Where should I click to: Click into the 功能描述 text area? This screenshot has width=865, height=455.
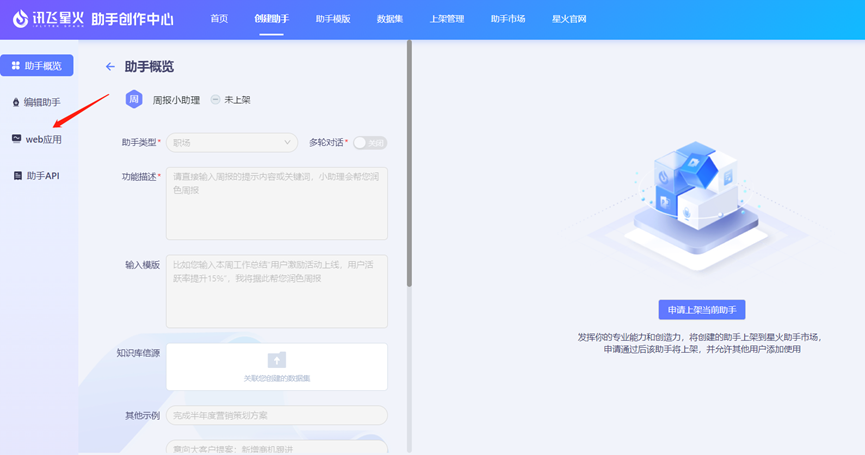point(277,204)
